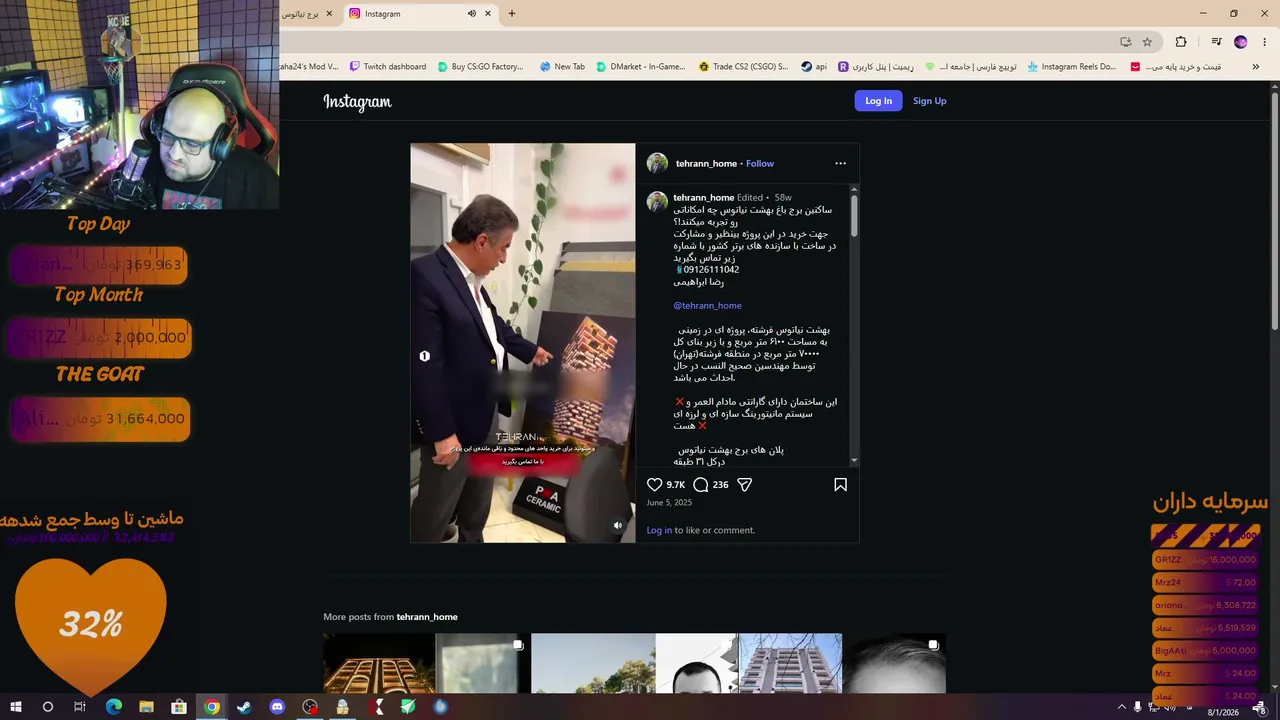Open the notification center icon
This screenshot has height=720, width=1280.
pos(1259,708)
